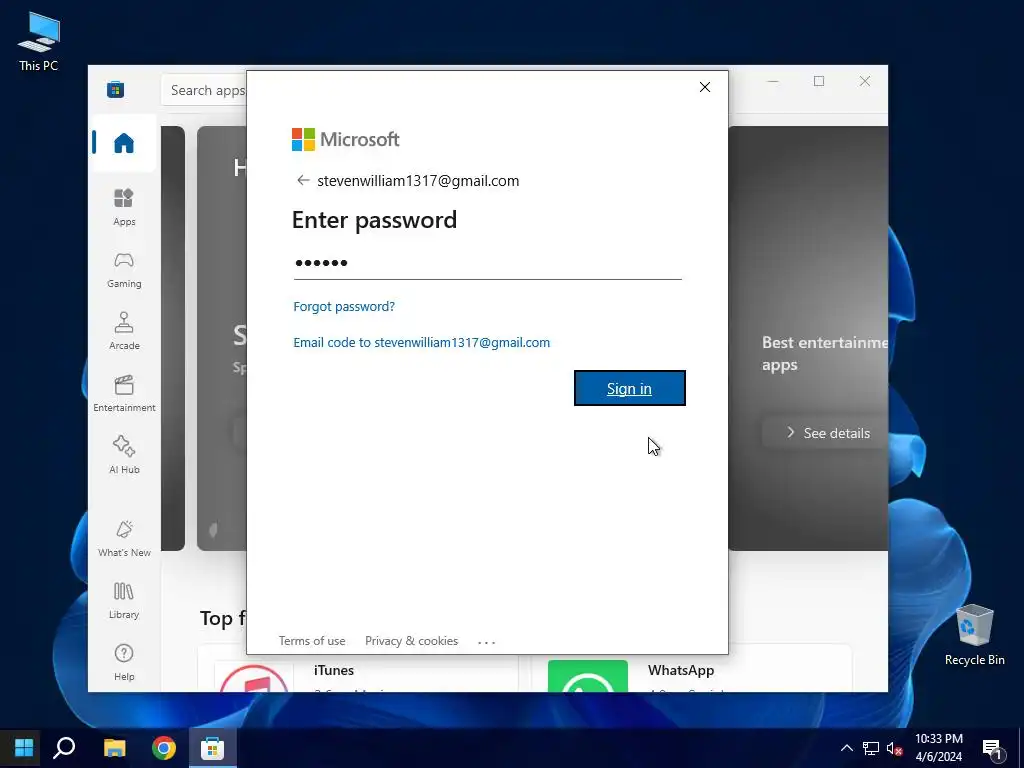Open Entertainment section in Store sidebar
The width and height of the screenshot is (1024, 768).
[124, 393]
